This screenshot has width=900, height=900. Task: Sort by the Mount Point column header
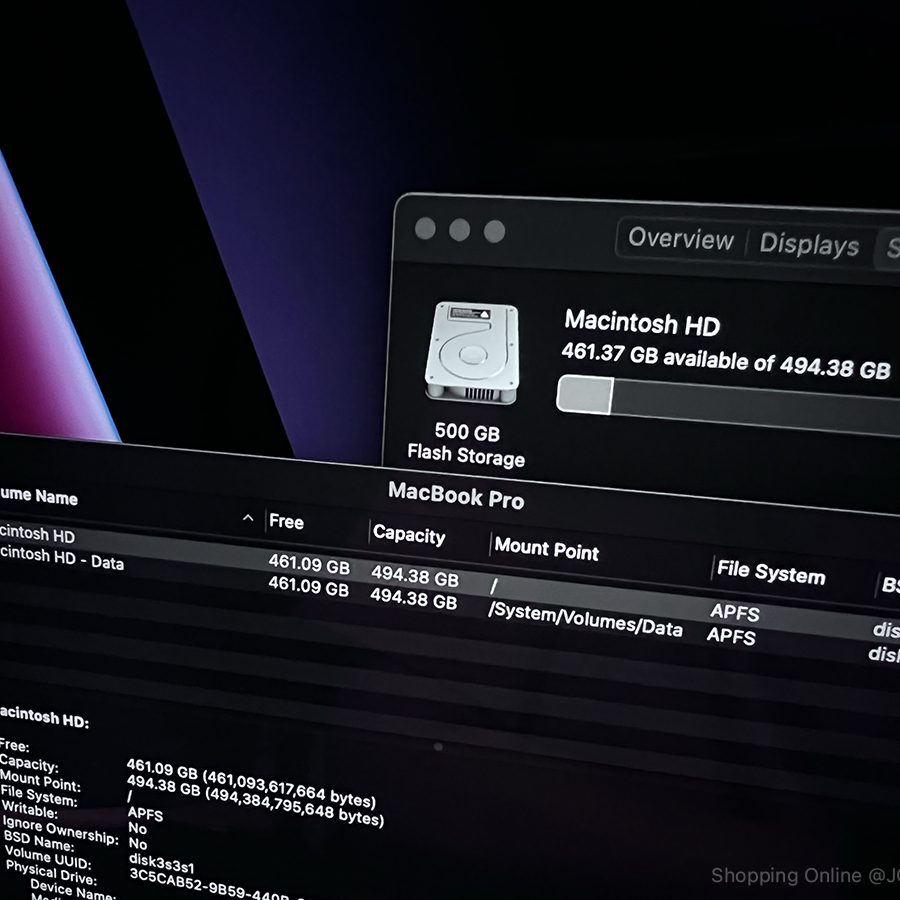pyautogui.click(x=546, y=549)
